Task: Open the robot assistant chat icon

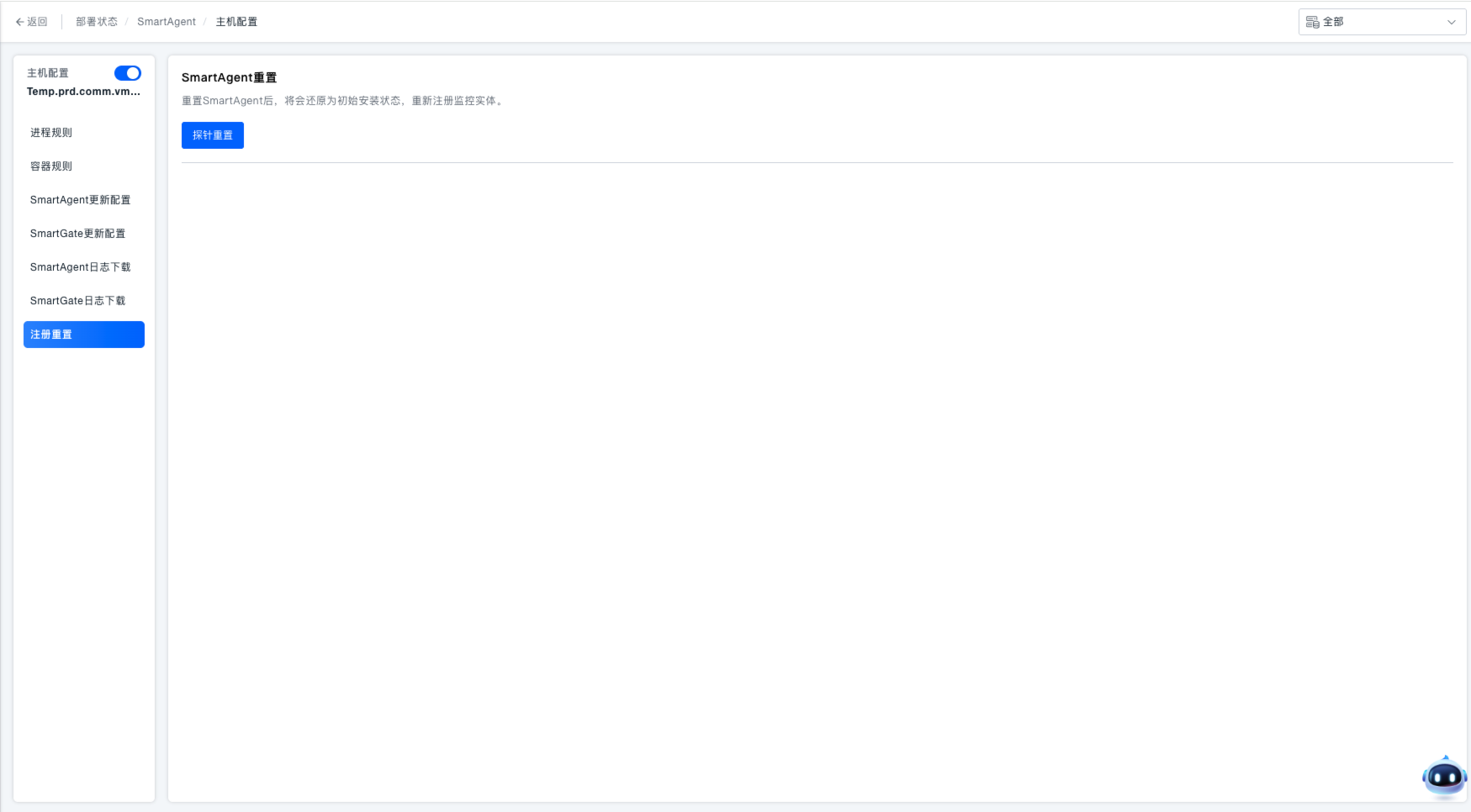Action: tap(1444, 777)
